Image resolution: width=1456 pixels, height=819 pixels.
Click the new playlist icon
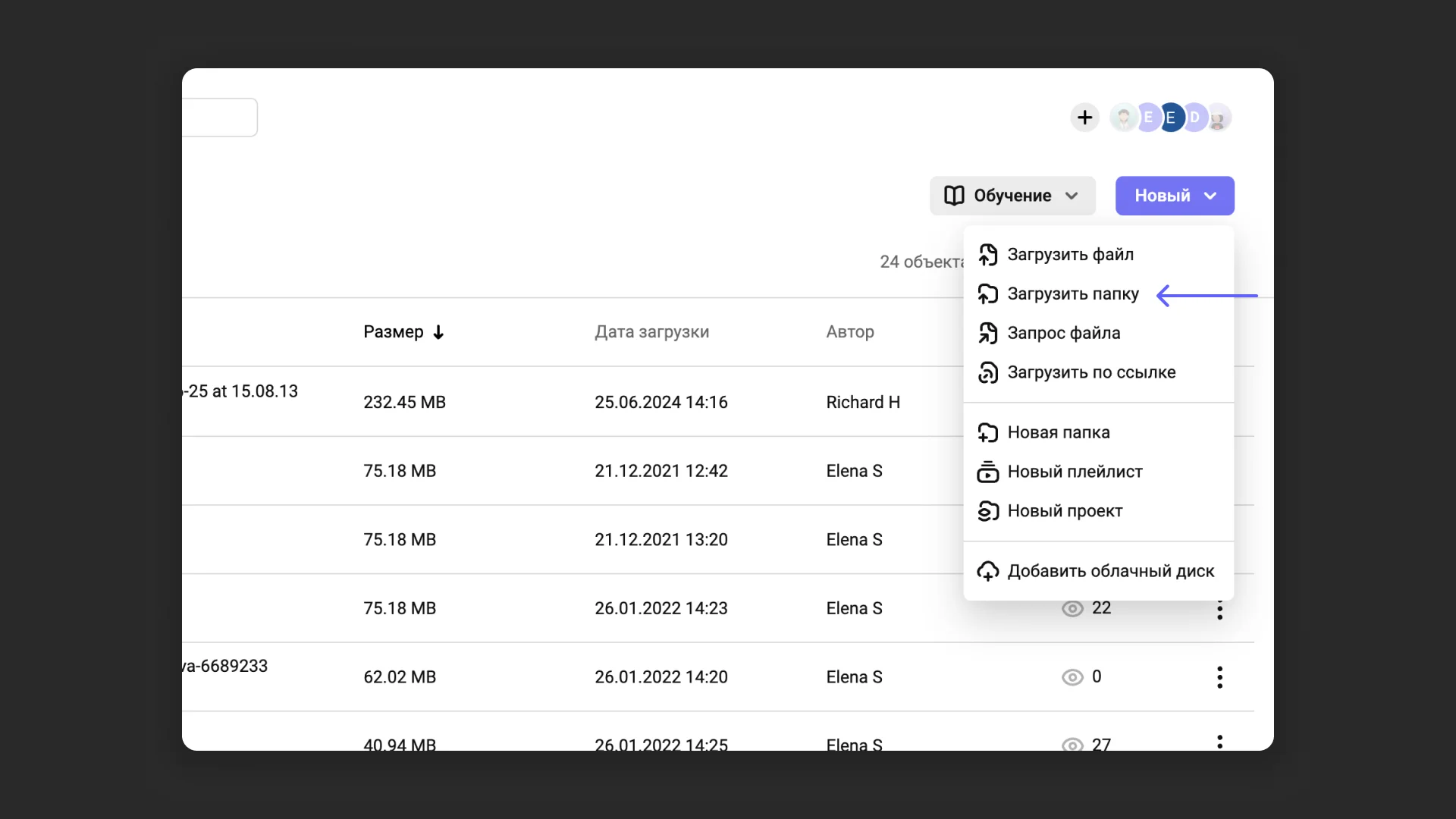click(x=987, y=472)
